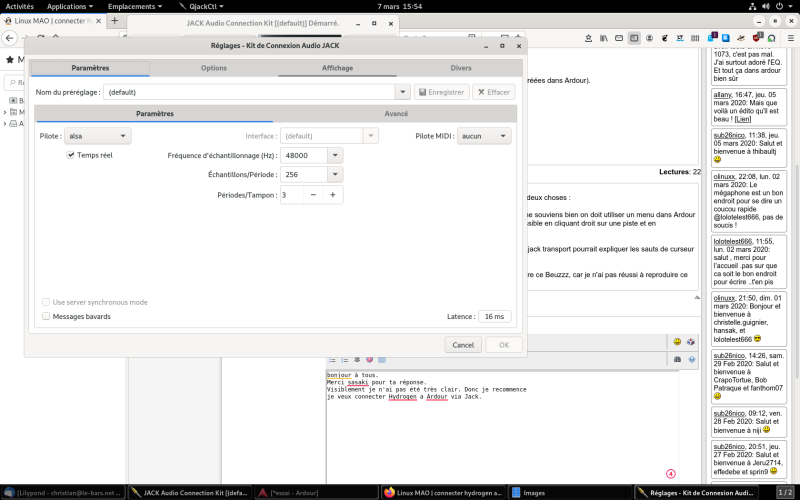Open the power icon in top bar
Viewport: 800px width, 500px height.
click(x=779, y=7)
